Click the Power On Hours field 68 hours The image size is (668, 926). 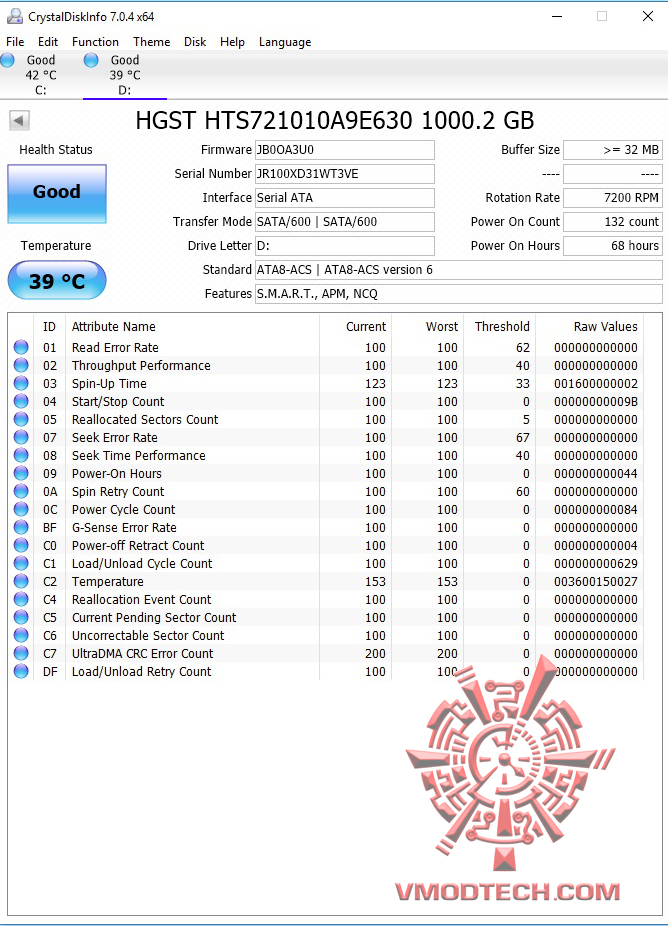tap(613, 246)
